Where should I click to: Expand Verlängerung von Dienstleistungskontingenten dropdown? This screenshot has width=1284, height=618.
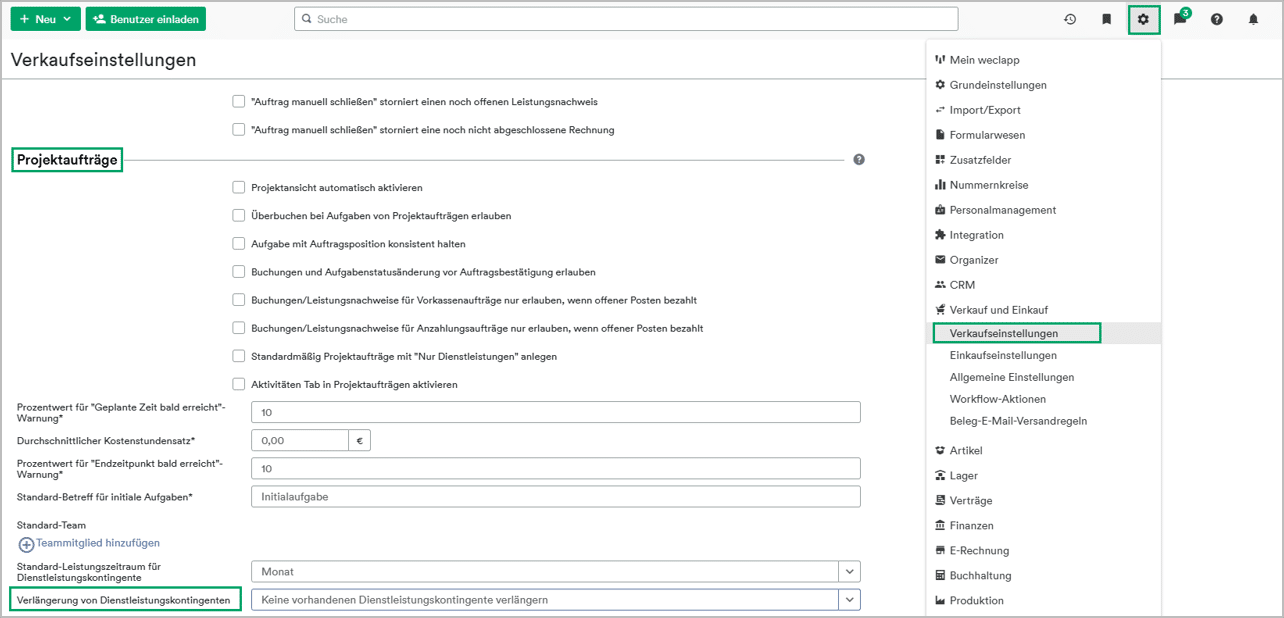pos(849,600)
